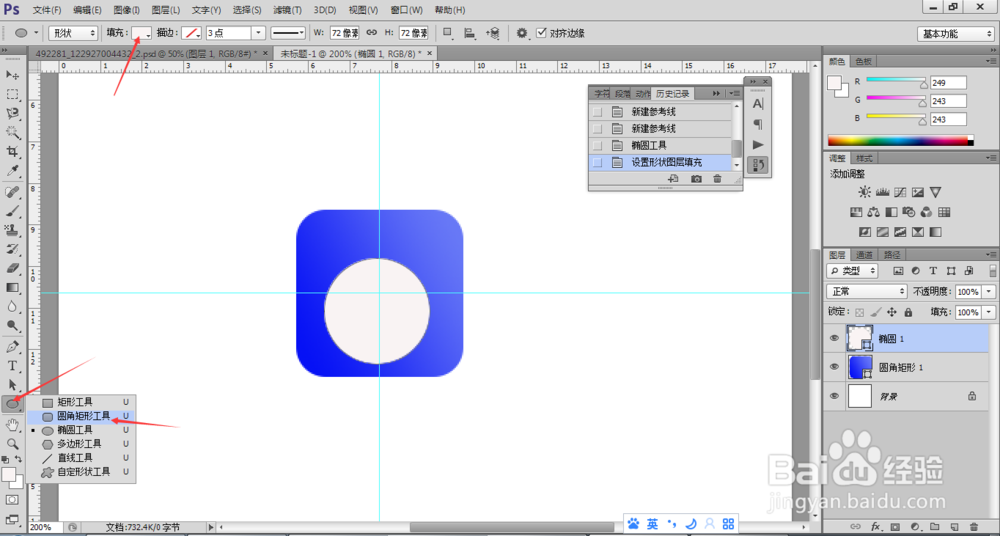The height and width of the screenshot is (536, 1000).
Task: Create a Vibrance adjustment layer
Action: (x=936, y=192)
